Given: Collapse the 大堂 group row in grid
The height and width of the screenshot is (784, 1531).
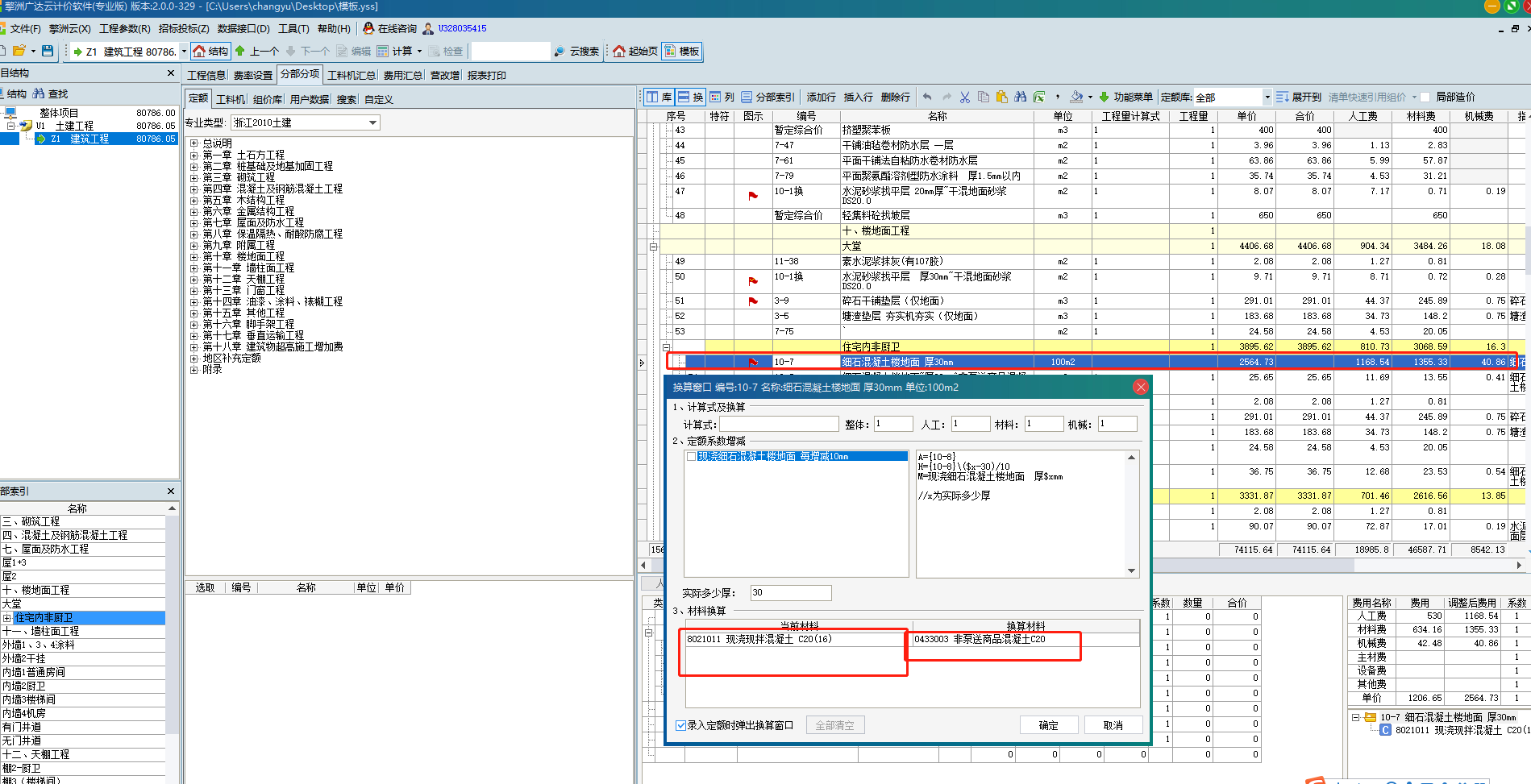Looking at the screenshot, I should coord(653,247).
